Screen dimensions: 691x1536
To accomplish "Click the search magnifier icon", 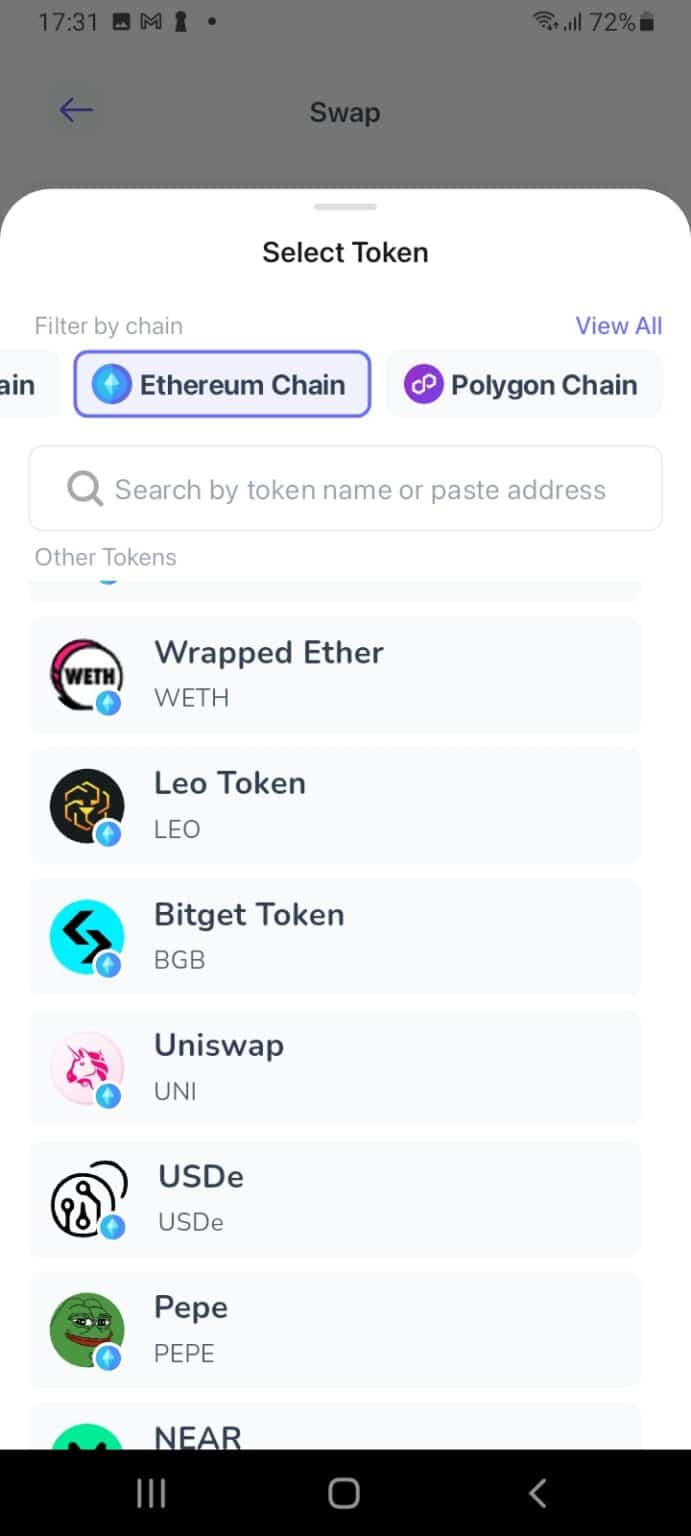I will coord(84,489).
